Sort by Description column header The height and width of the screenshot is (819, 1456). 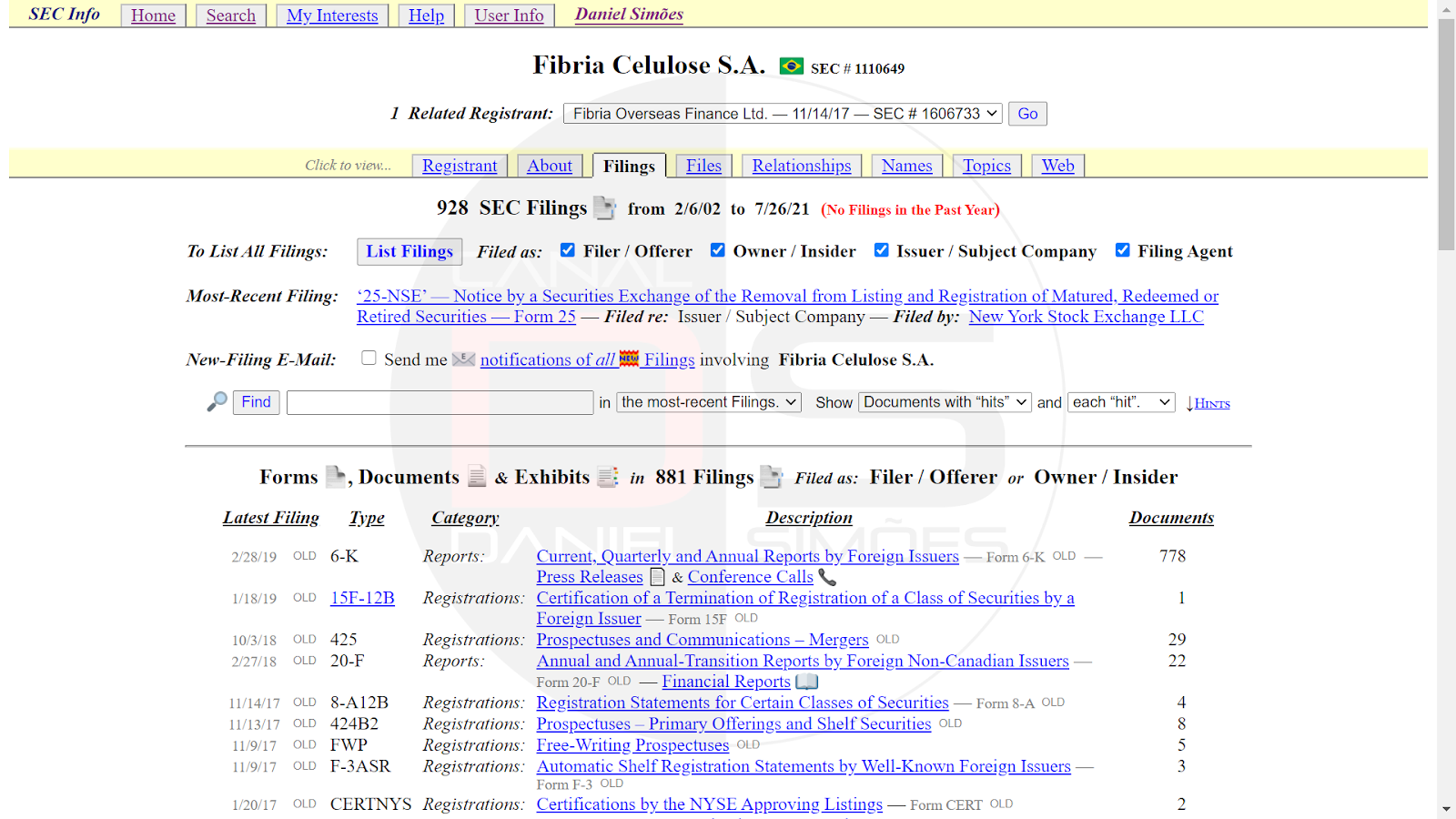click(809, 518)
